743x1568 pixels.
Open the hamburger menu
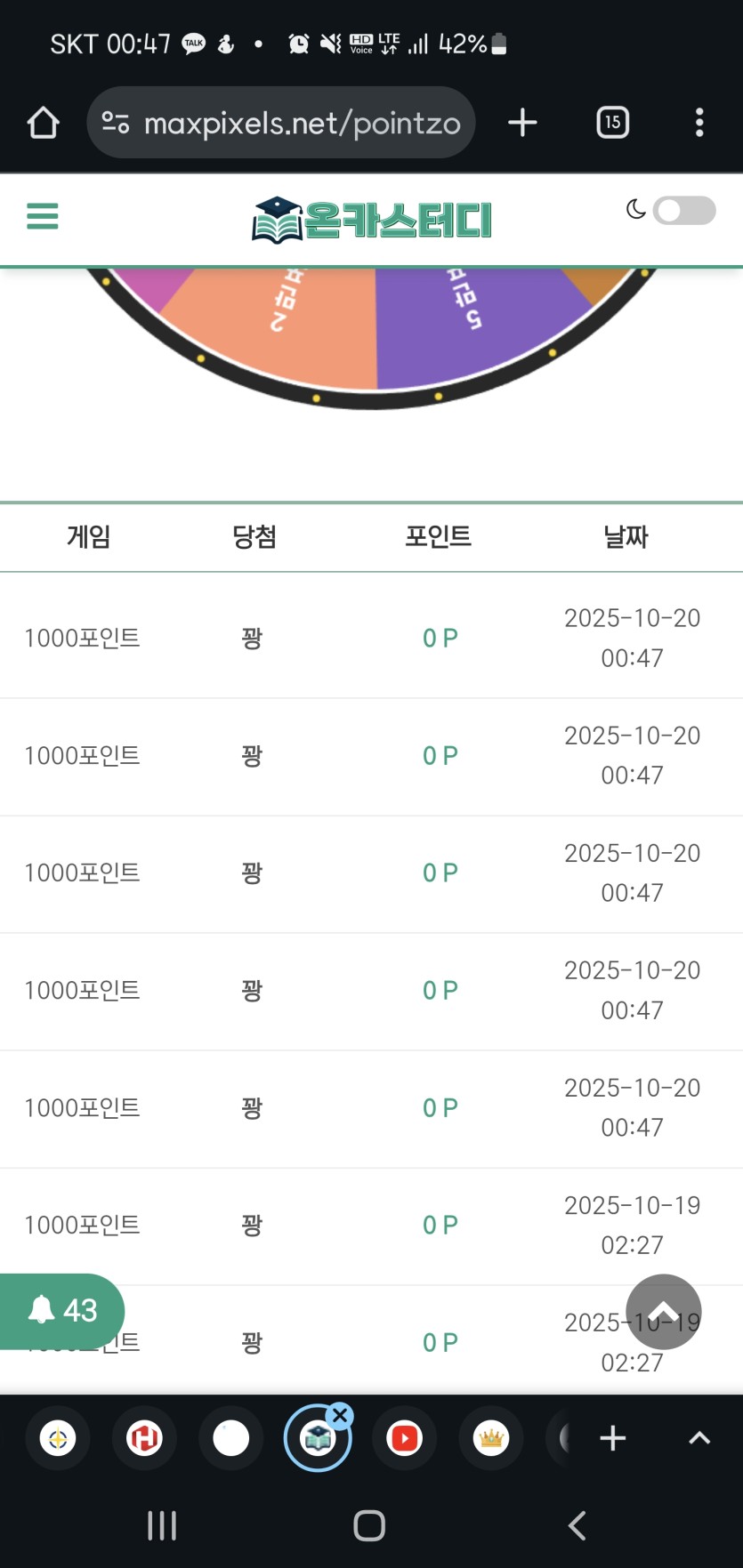(42, 216)
